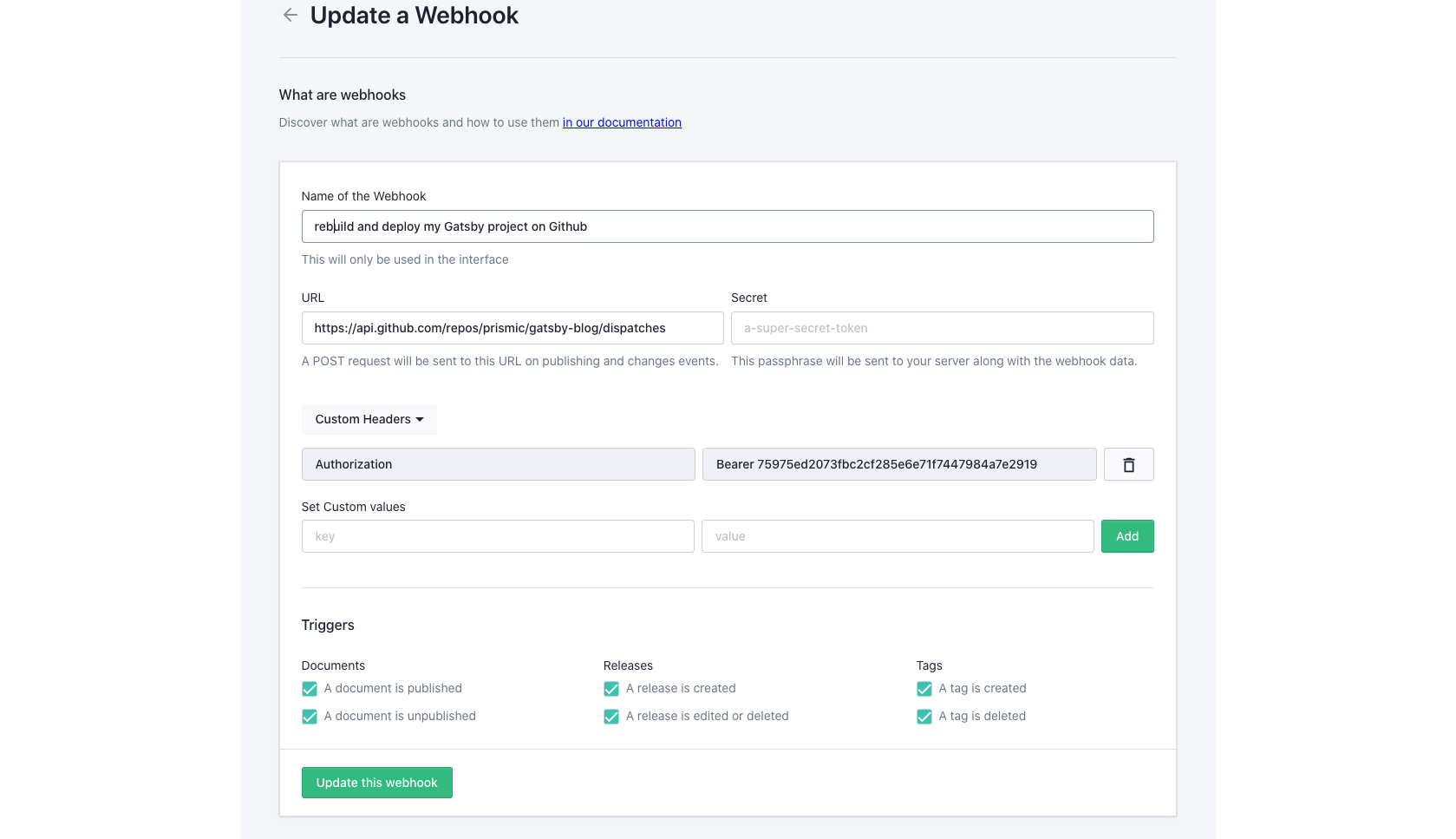Focus the Name of the Webhook field

727,226
